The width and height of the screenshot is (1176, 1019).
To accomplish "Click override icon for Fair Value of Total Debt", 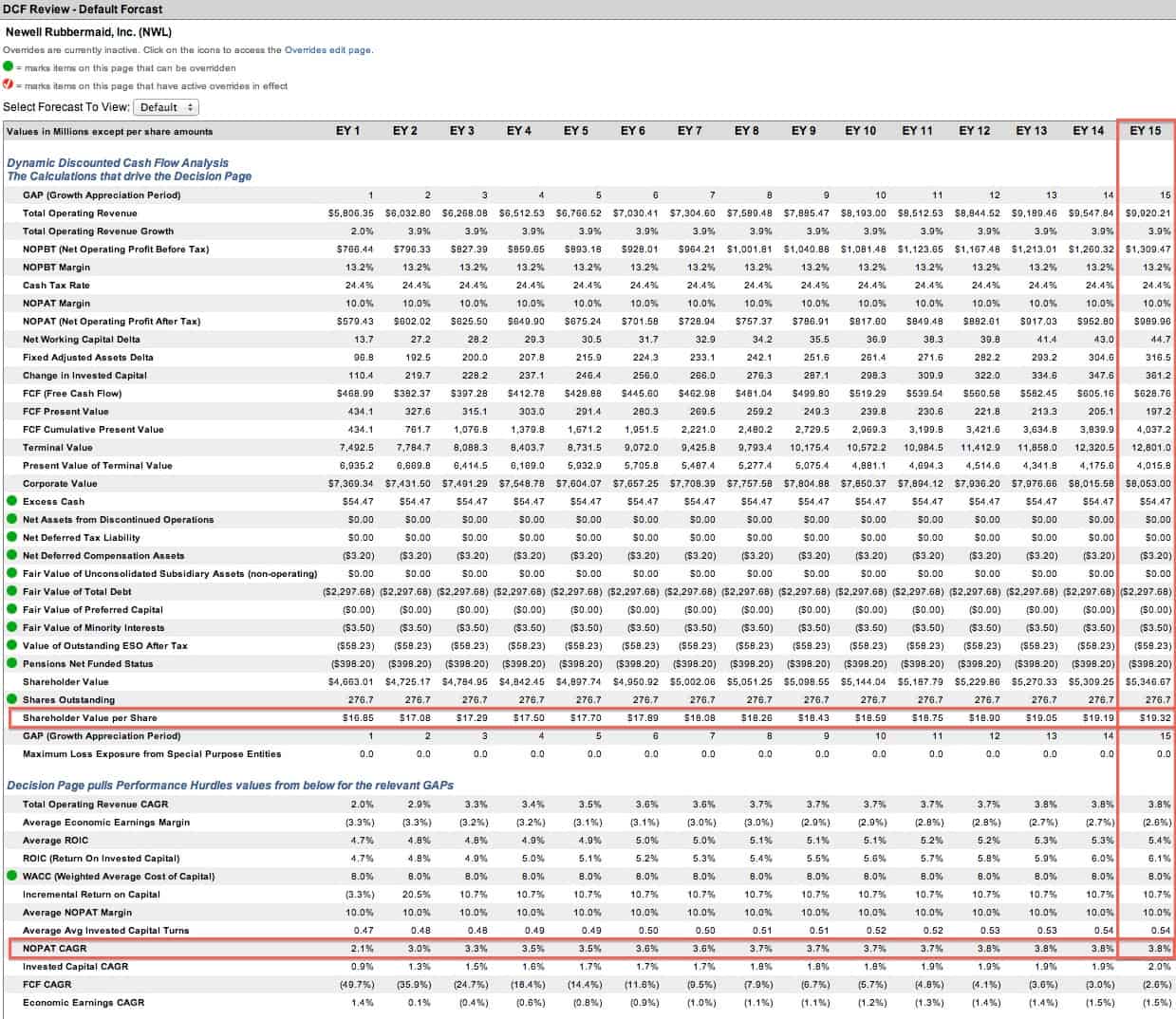I will click(11, 591).
